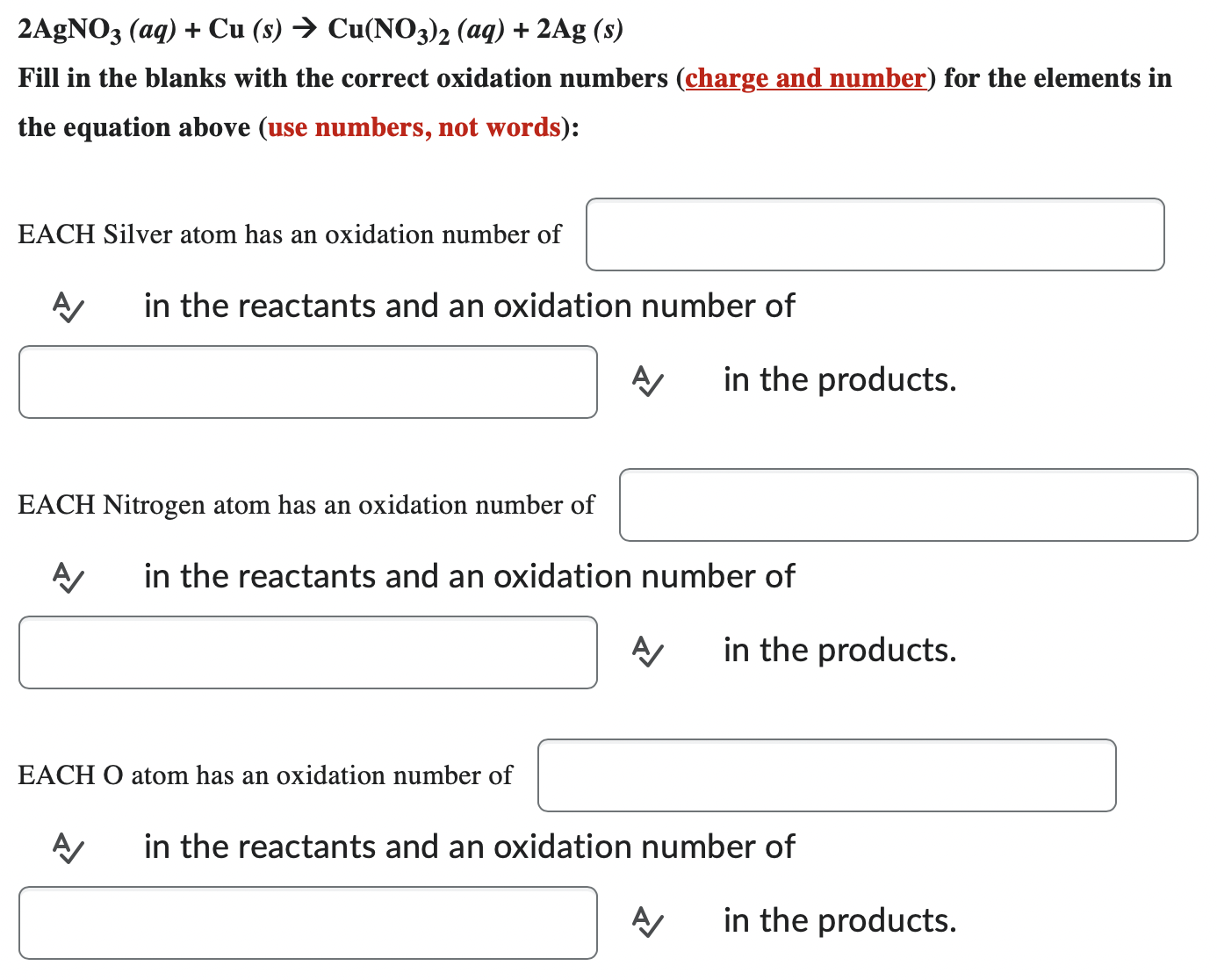Click spellcheck icon after O atom reactants field

(68, 847)
